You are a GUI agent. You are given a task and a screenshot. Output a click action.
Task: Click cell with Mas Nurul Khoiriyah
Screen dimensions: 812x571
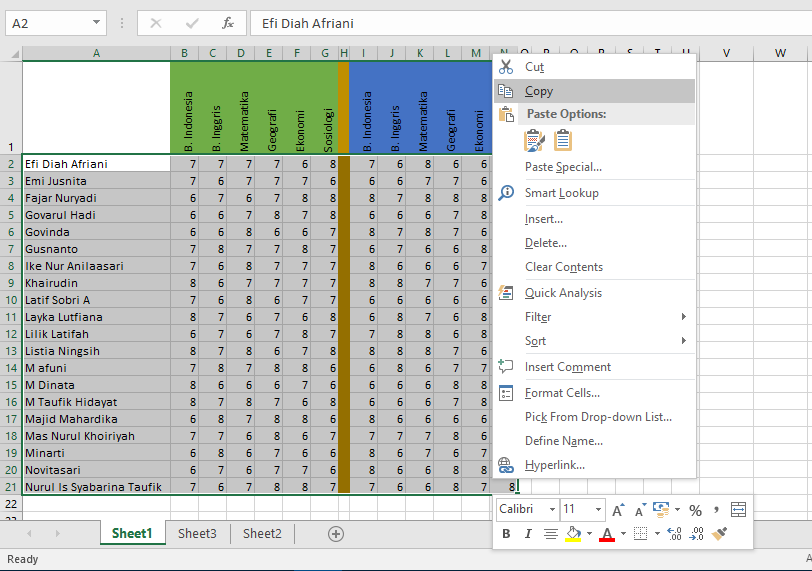tap(96, 436)
